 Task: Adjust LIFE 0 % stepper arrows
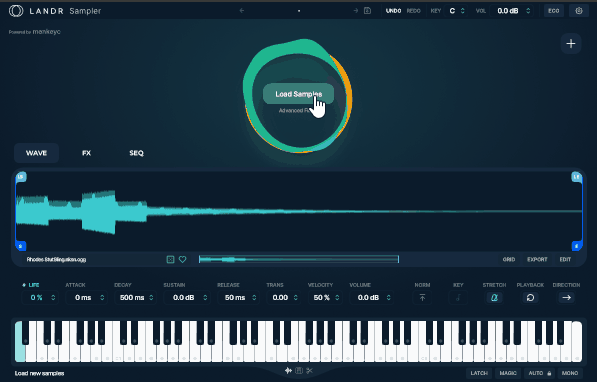[x=53, y=297]
